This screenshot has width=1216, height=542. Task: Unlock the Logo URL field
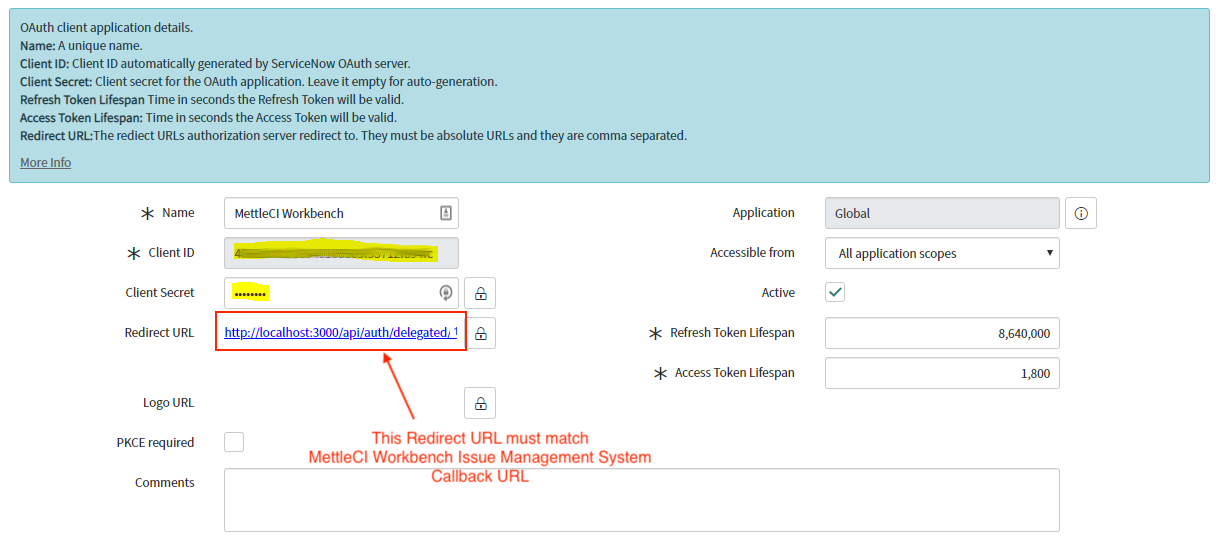point(480,403)
